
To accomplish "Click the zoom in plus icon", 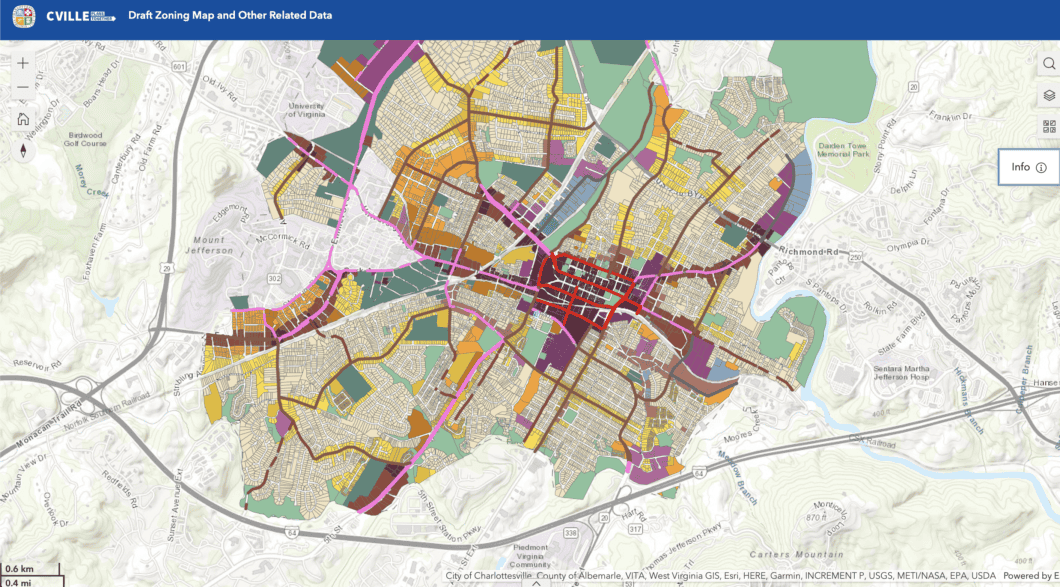I will (21, 62).
